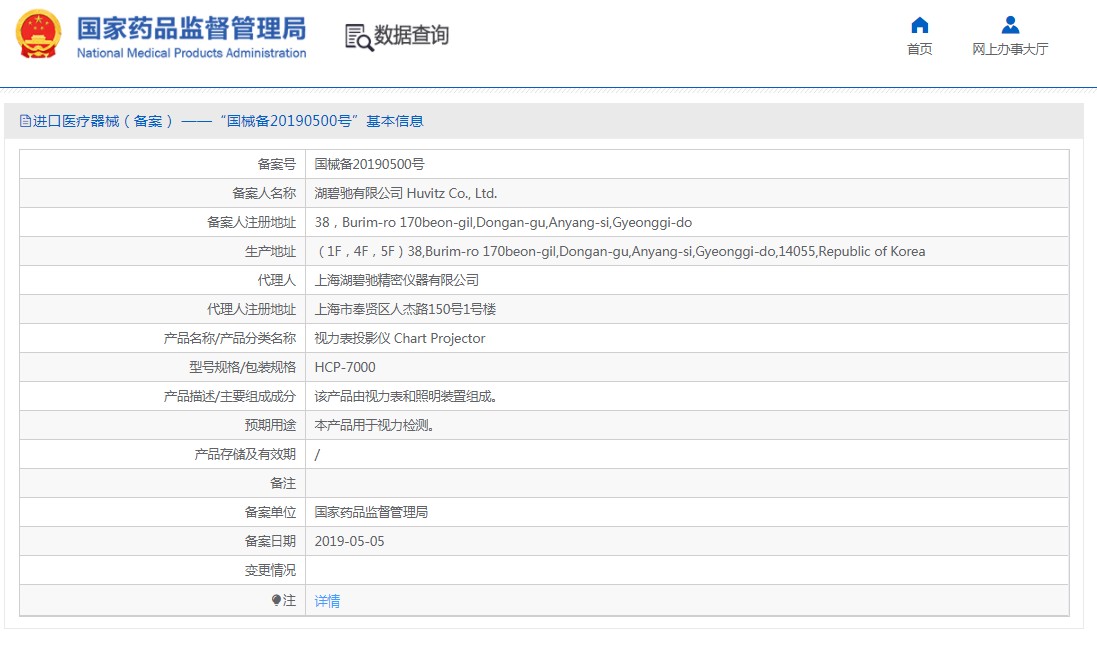Click the 产品存储及有效期 label
Image resolution: width=1097 pixels, height=646 pixels.
pos(245,454)
